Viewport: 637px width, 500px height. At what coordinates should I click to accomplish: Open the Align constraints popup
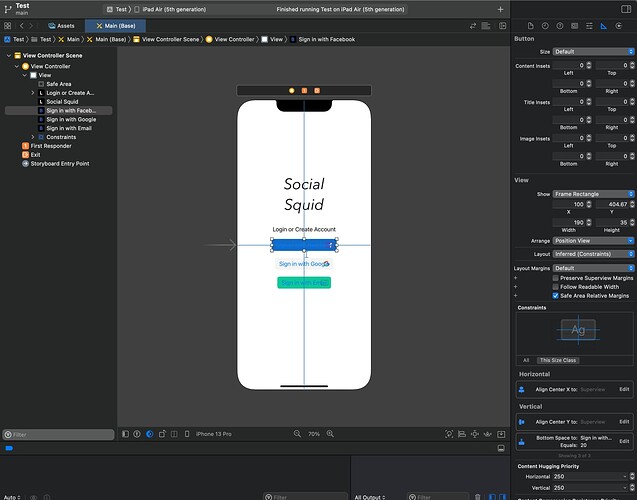tap(462, 434)
